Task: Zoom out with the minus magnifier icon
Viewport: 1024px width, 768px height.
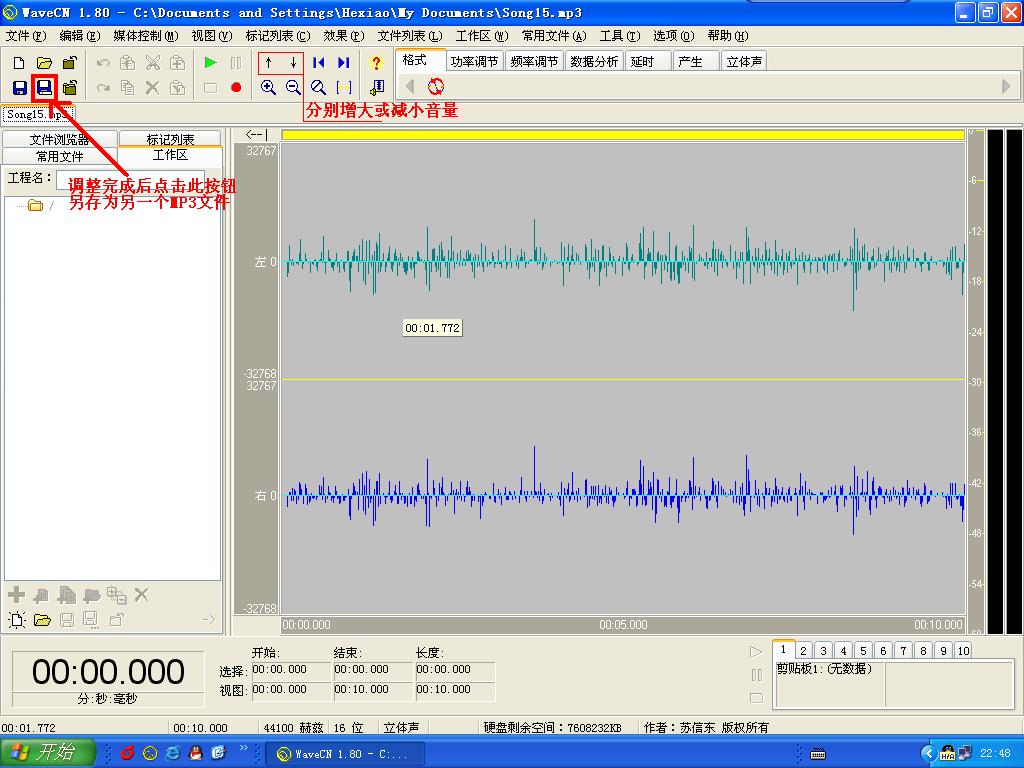Action: (x=293, y=88)
